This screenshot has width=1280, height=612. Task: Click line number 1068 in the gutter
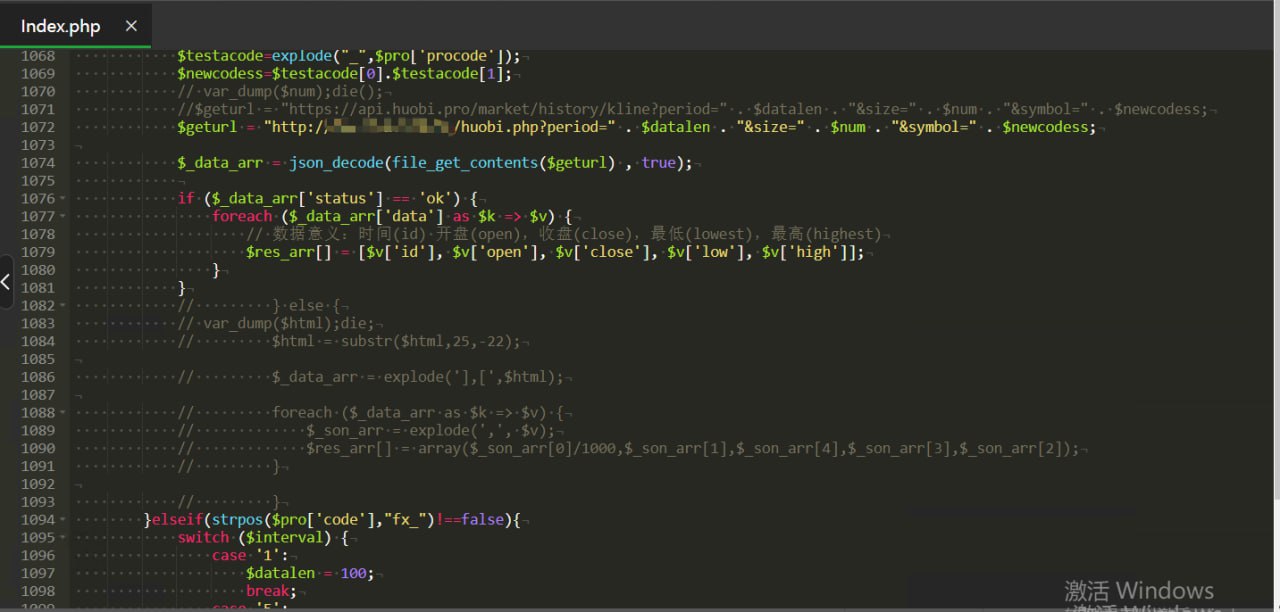tap(38, 56)
